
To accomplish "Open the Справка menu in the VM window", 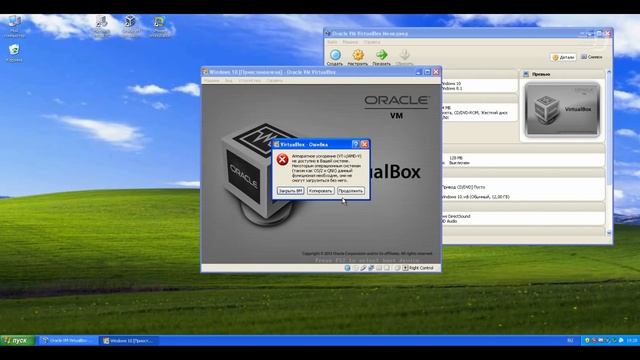I will (275, 81).
